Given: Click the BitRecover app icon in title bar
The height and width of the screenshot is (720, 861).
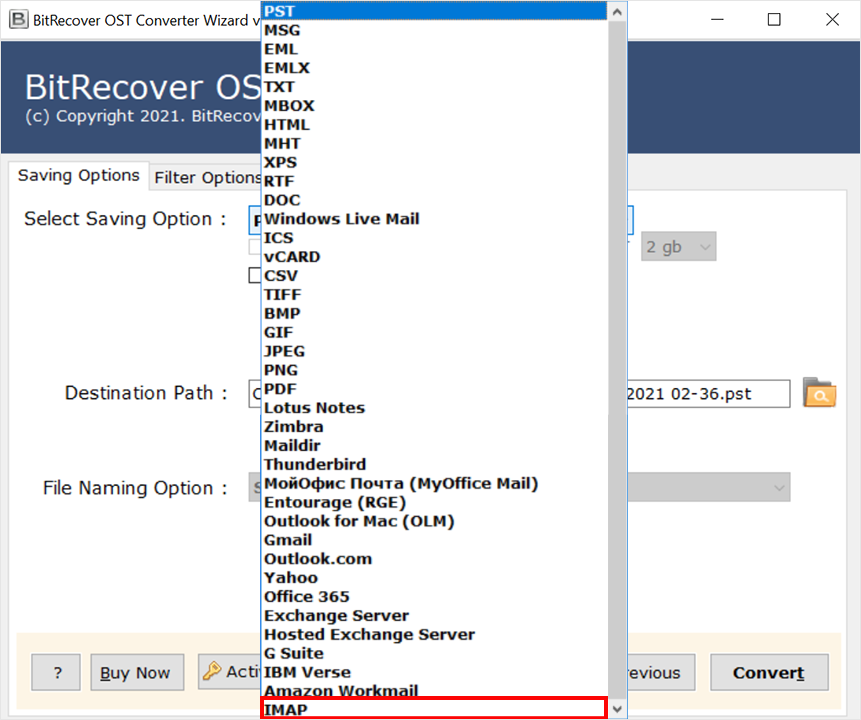Looking at the screenshot, I should pos(19,20).
